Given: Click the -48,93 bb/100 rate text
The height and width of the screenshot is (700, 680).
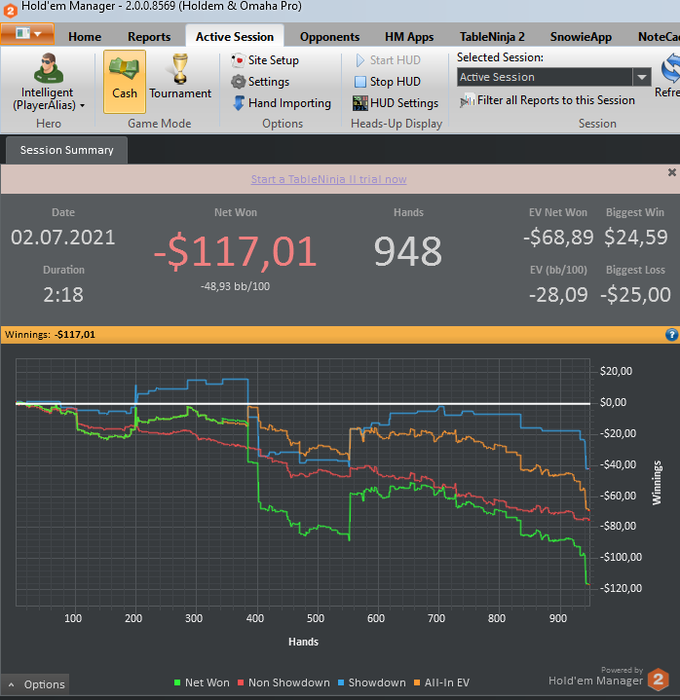Looking at the screenshot, I should (x=235, y=286).
